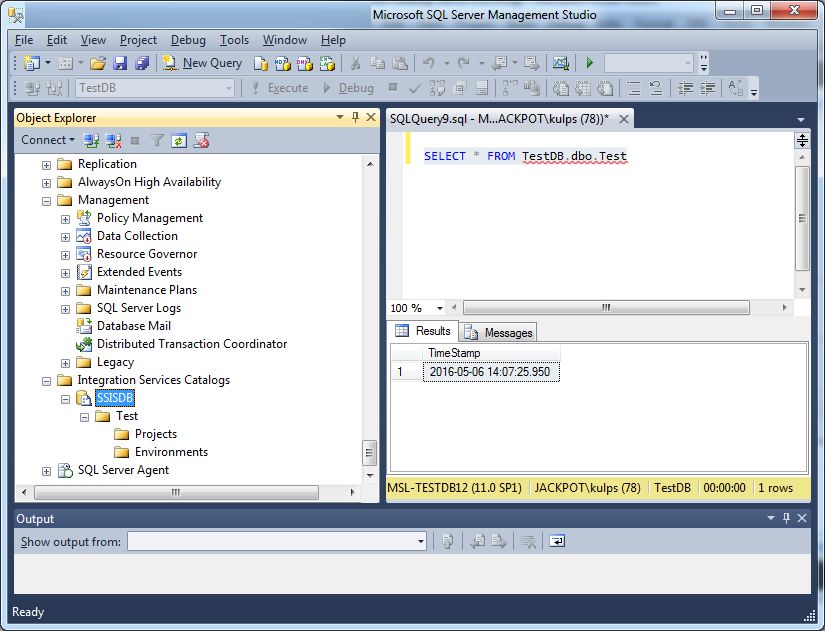Click the Redo arrow icon
Viewport: 825px width, 631px height.
coord(464,64)
